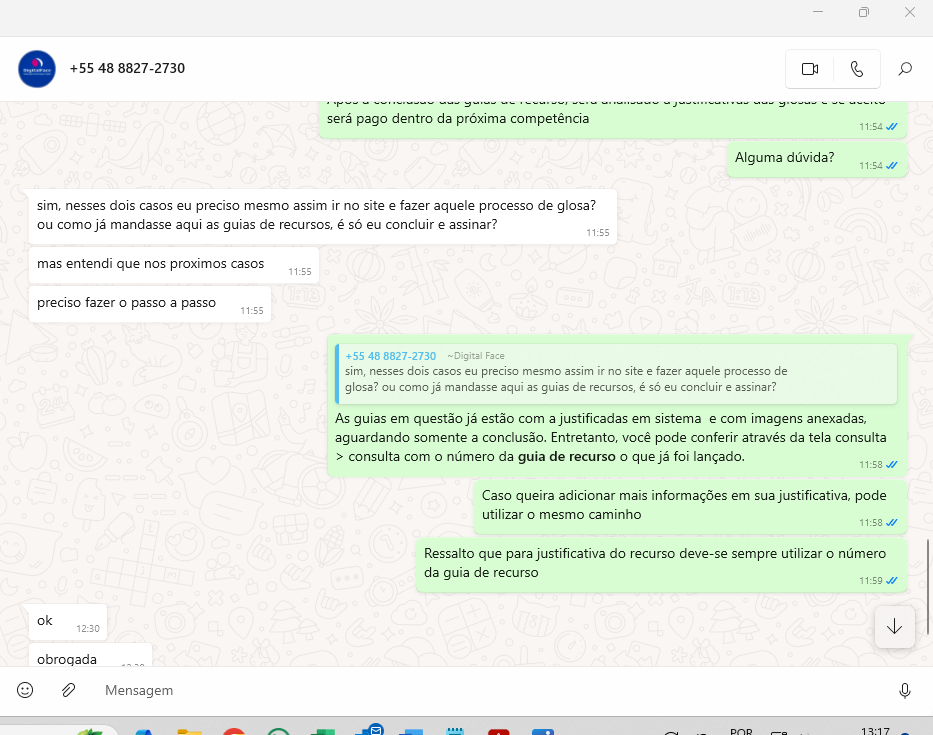Open the emoji picker
The height and width of the screenshot is (735, 933).
click(x=25, y=690)
